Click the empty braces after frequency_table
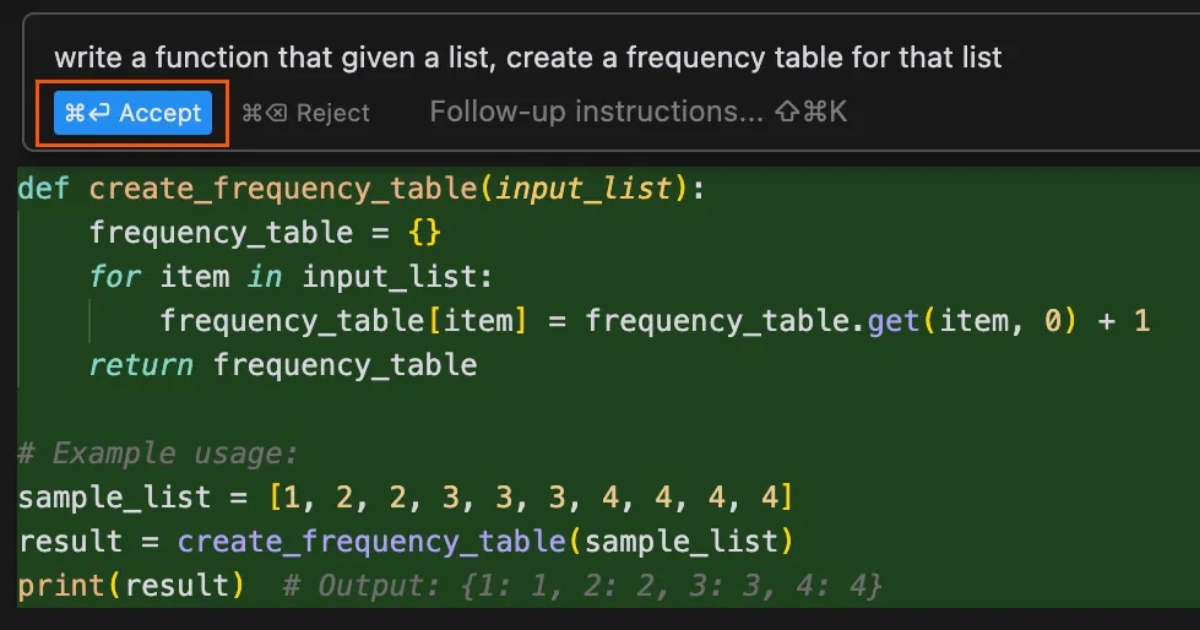1200x630 pixels. (424, 233)
